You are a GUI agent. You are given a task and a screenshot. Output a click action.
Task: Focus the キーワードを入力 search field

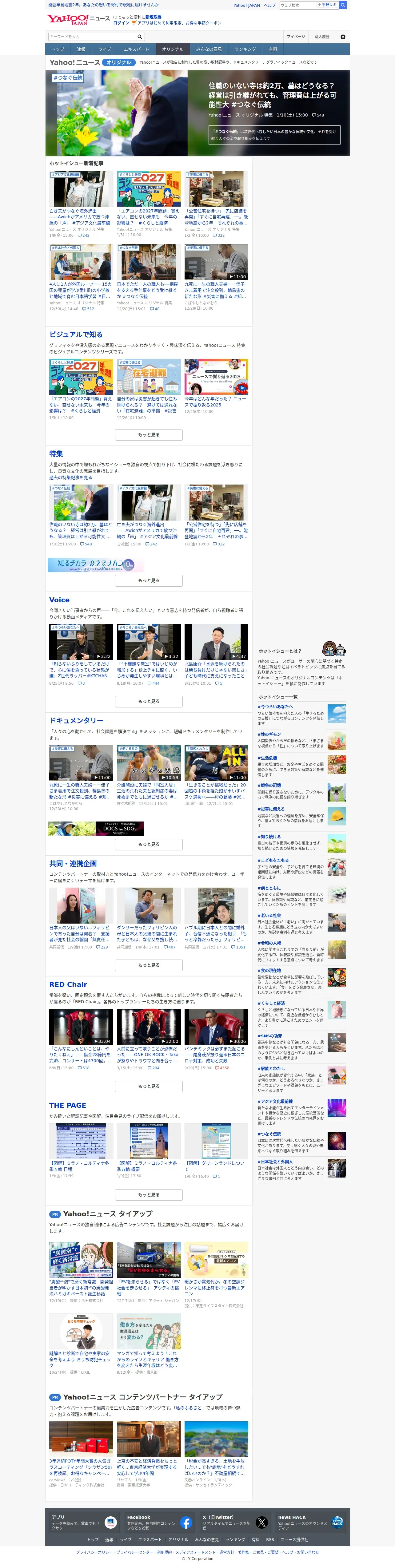(x=91, y=37)
